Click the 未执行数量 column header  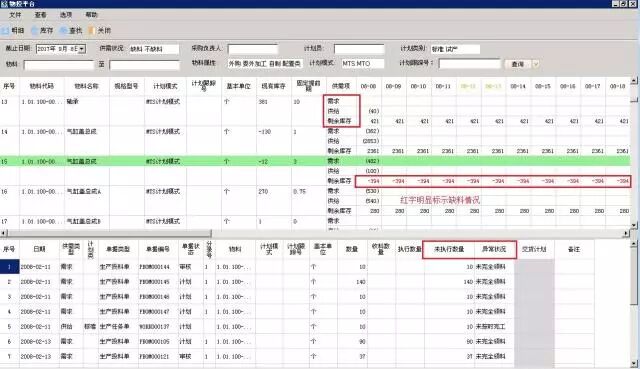click(x=449, y=249)
